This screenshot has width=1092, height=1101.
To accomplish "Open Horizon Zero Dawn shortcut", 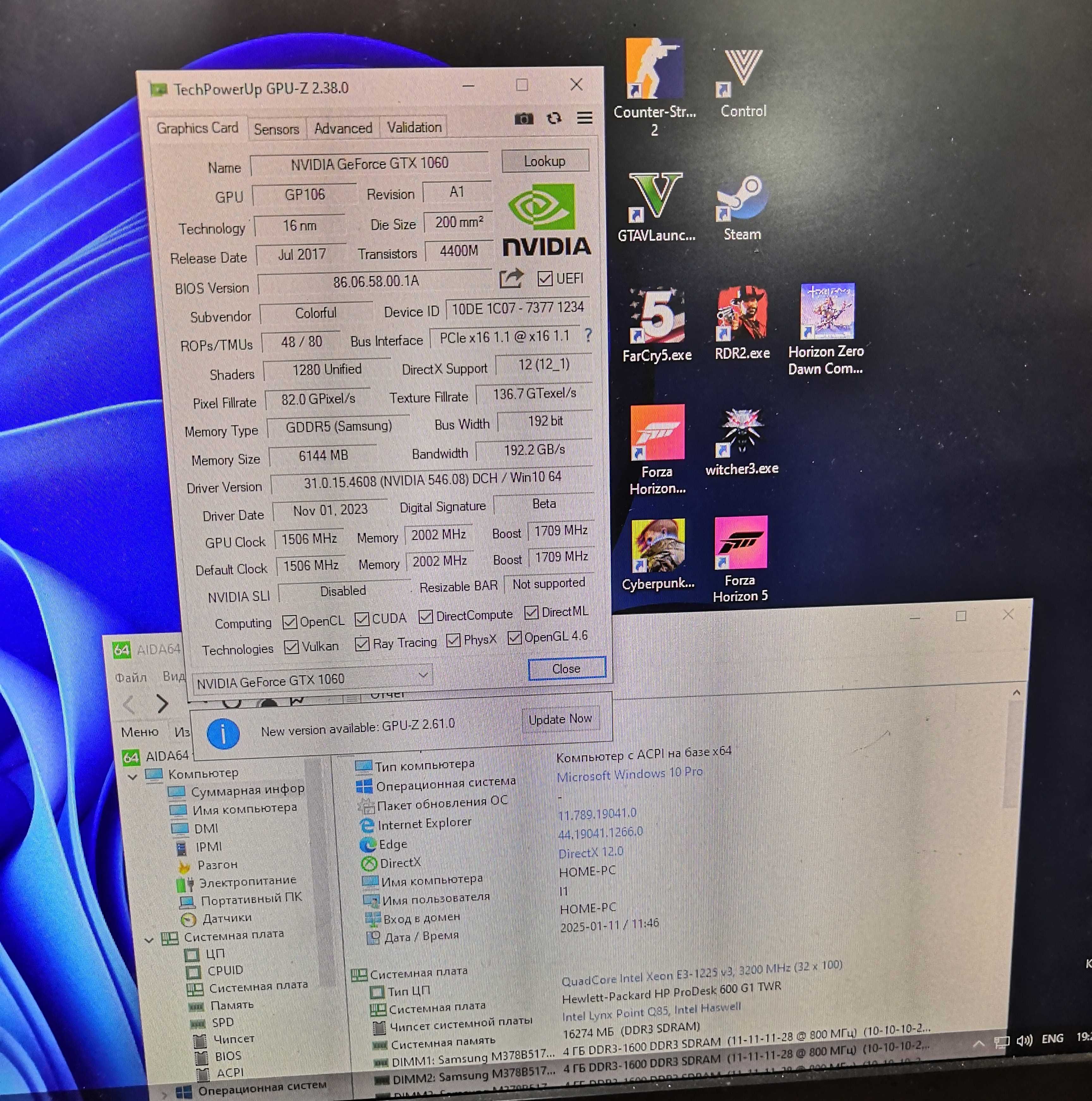I will point(826,330).
